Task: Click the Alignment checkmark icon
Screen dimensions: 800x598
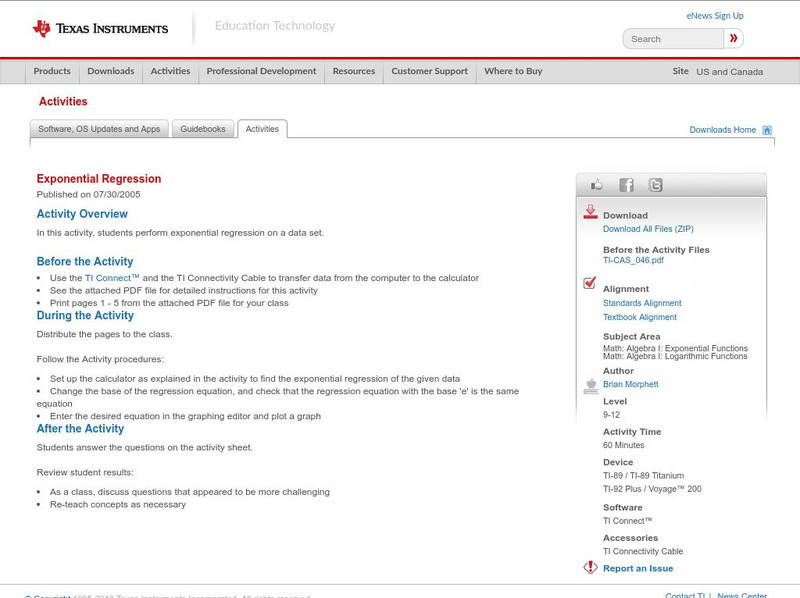Action: [589, 283]
